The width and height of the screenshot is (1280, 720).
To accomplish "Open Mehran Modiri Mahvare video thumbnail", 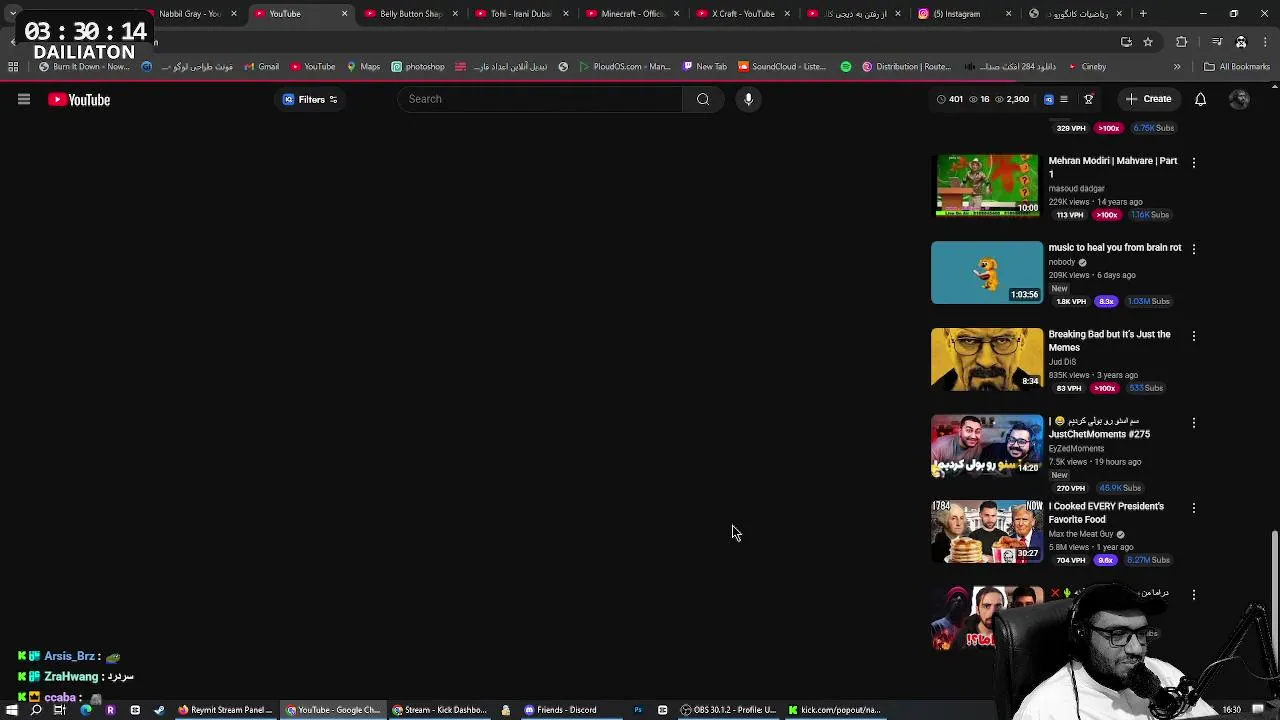I will coord(986,185).
